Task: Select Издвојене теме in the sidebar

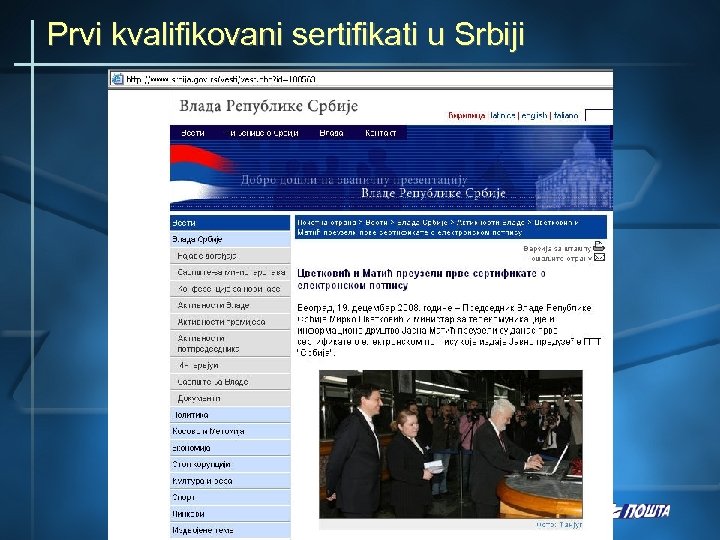Action: click(230, 530)
